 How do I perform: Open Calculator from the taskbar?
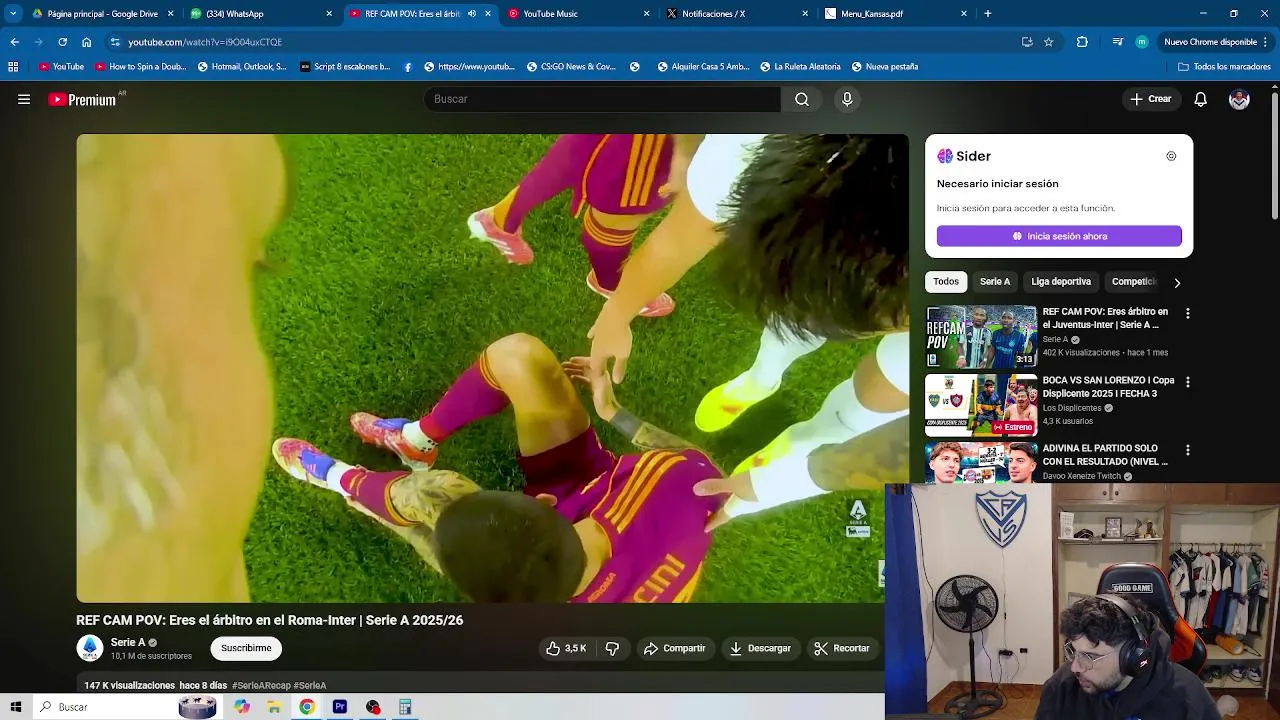[405, 707]
